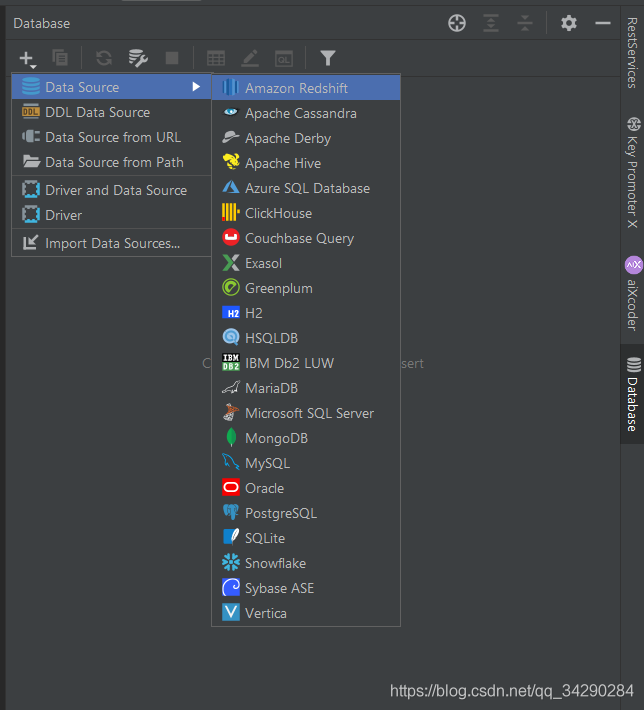
Task: Choose Data Source from Path
Action: [111, 162]
